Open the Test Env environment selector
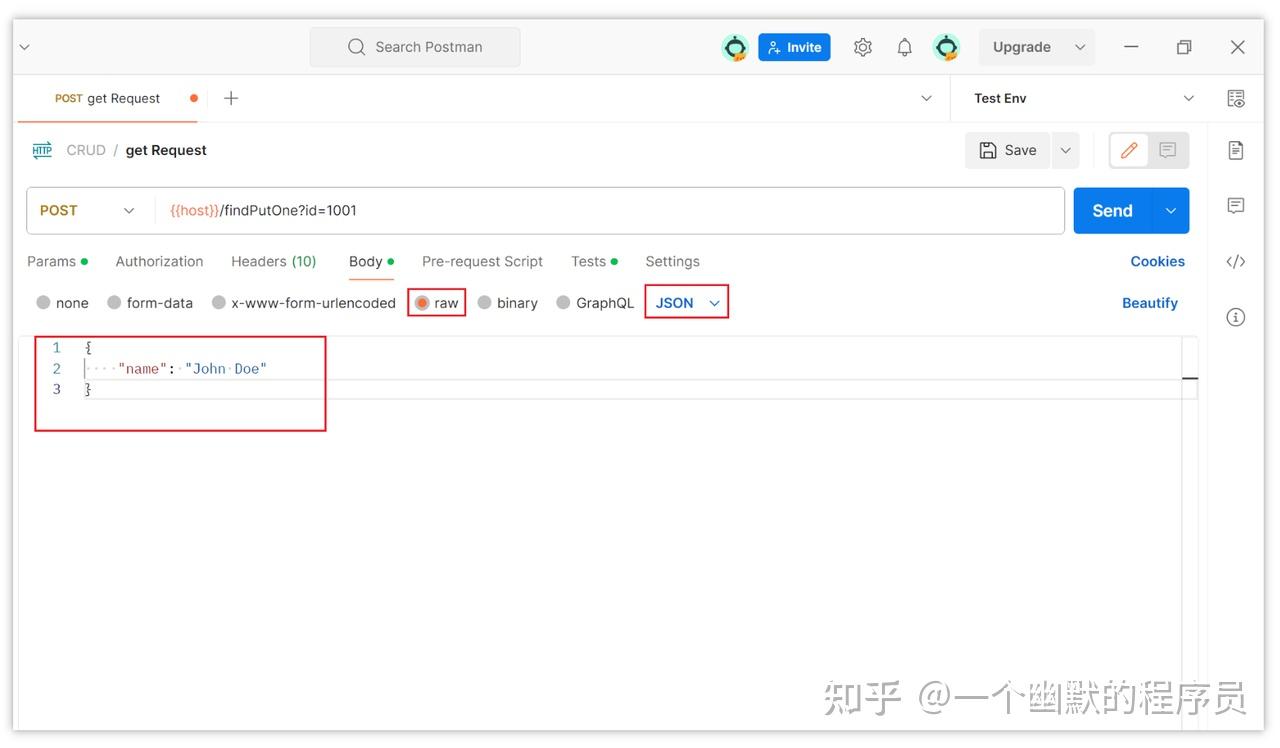The image size is (1280, 748). (x=1080, y=98)
